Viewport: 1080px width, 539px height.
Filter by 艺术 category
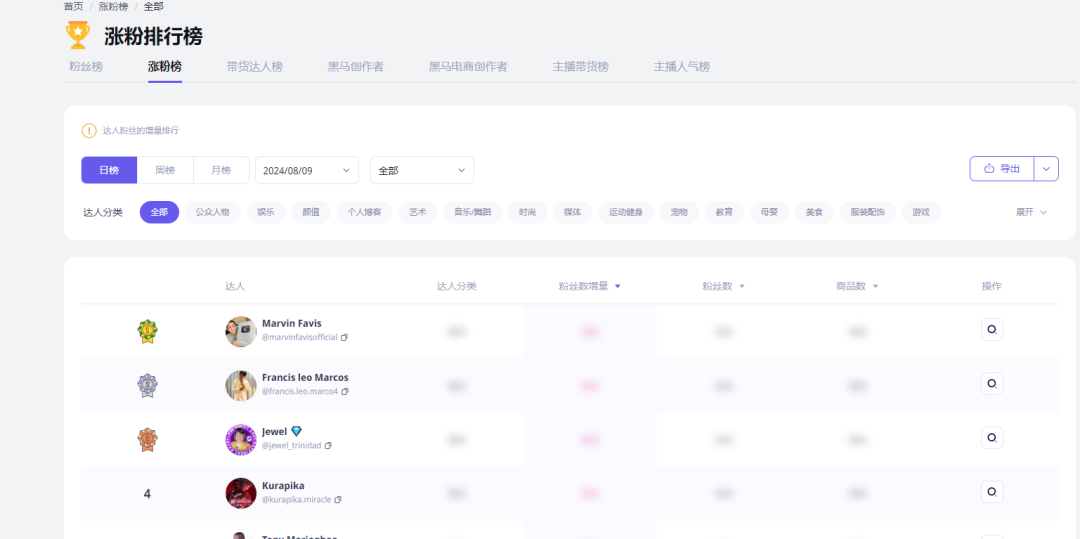pos(418,212)
